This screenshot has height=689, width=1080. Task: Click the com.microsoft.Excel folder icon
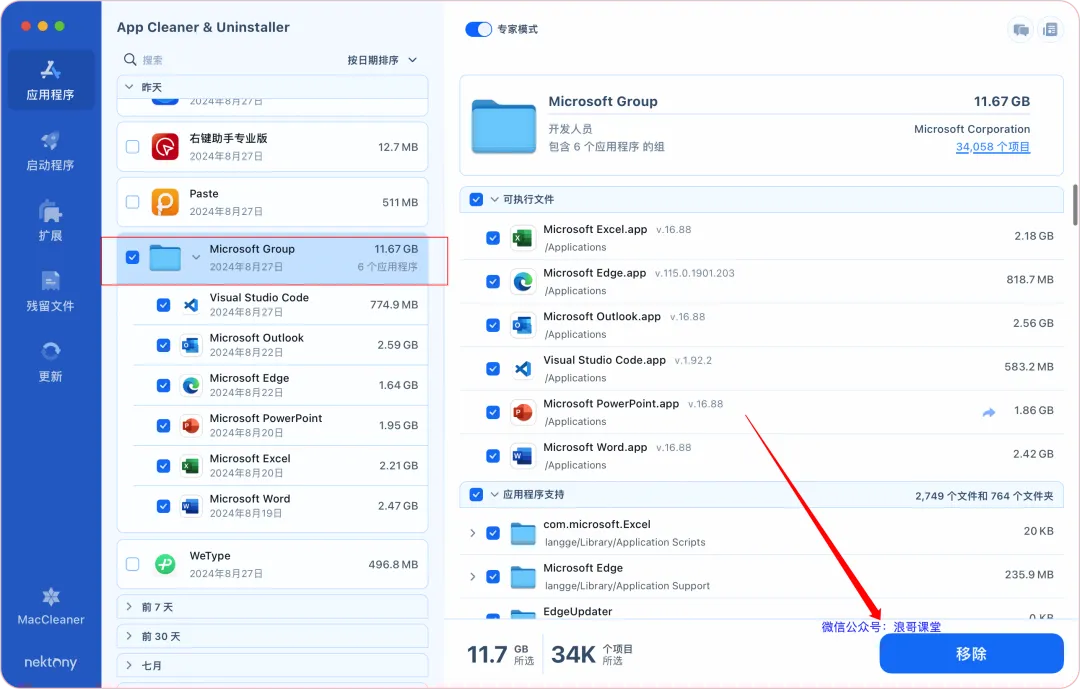(523, 533)
